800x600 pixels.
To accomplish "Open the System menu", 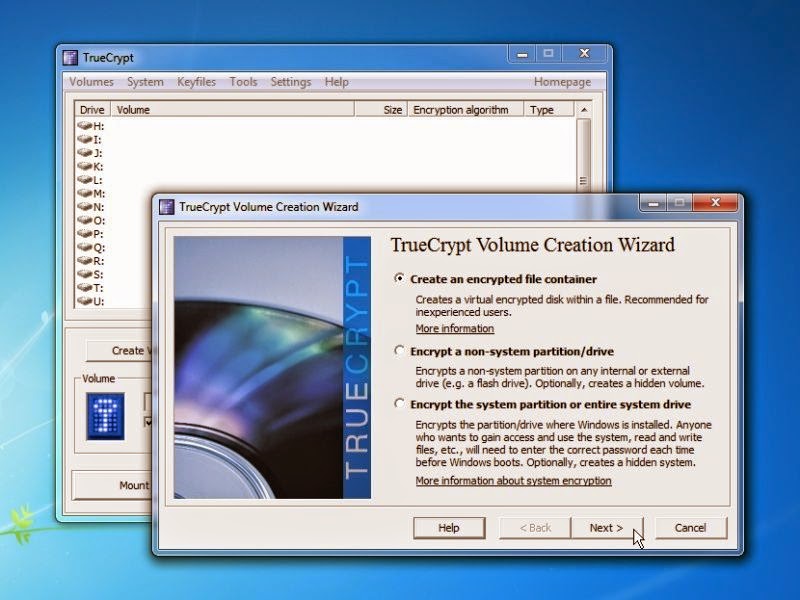I will [x=145, y=82].
